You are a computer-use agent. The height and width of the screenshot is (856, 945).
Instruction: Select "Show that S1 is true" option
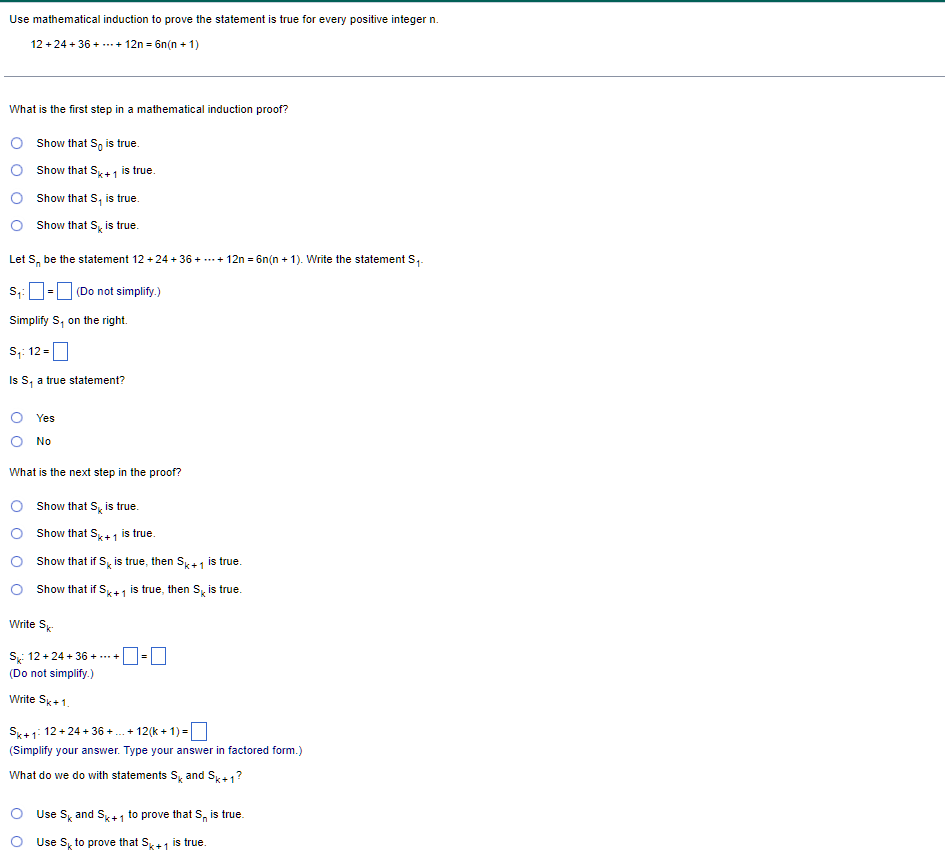pos(17,198)
